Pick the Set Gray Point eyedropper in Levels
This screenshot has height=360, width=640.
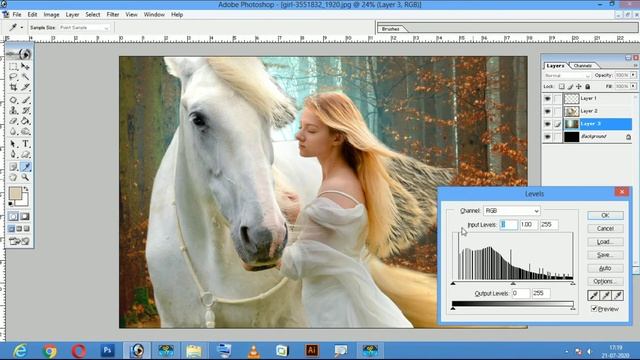pyautogui.click(x=606, y=296)
